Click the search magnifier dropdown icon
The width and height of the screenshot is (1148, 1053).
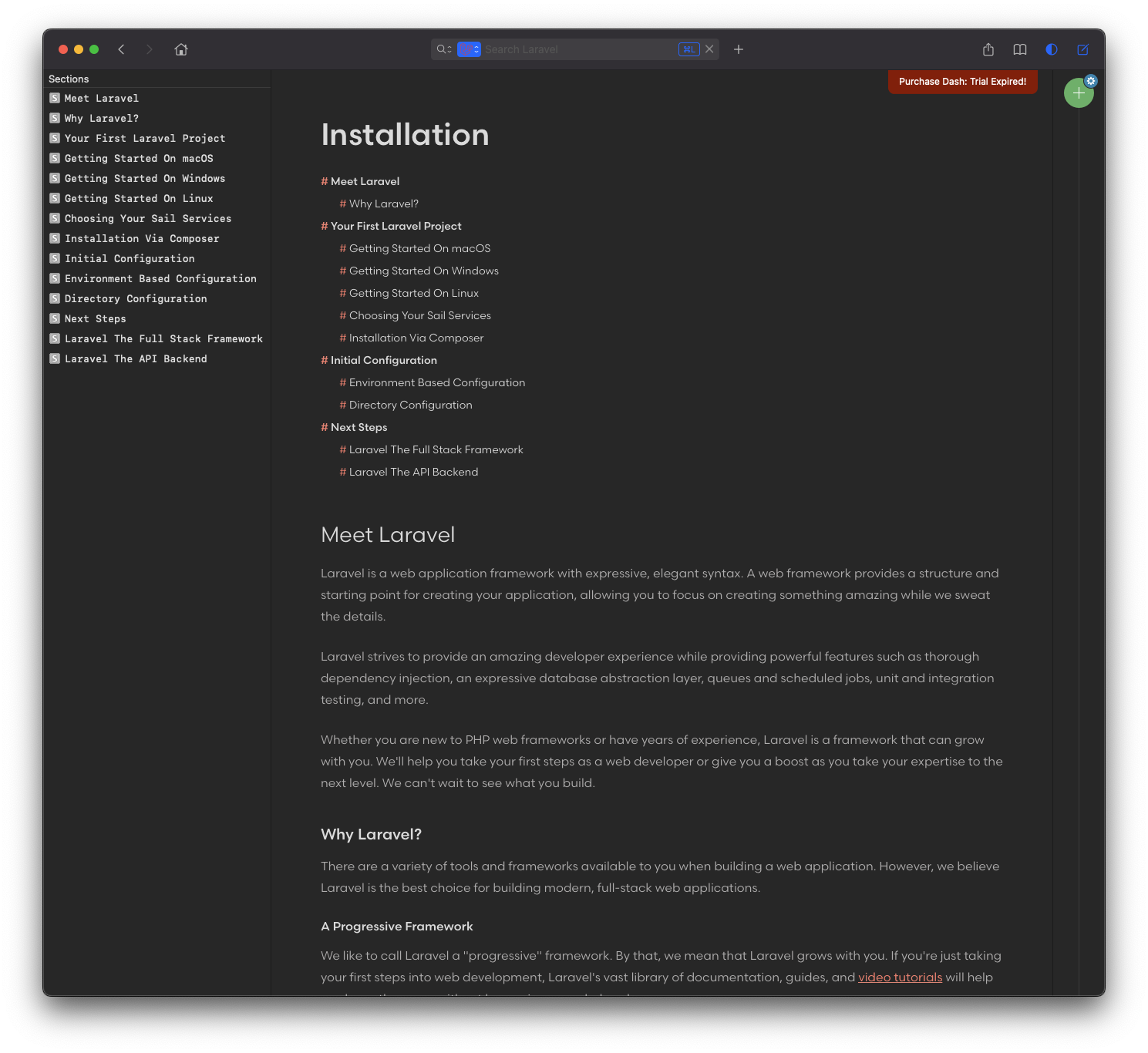click(444, 49)
